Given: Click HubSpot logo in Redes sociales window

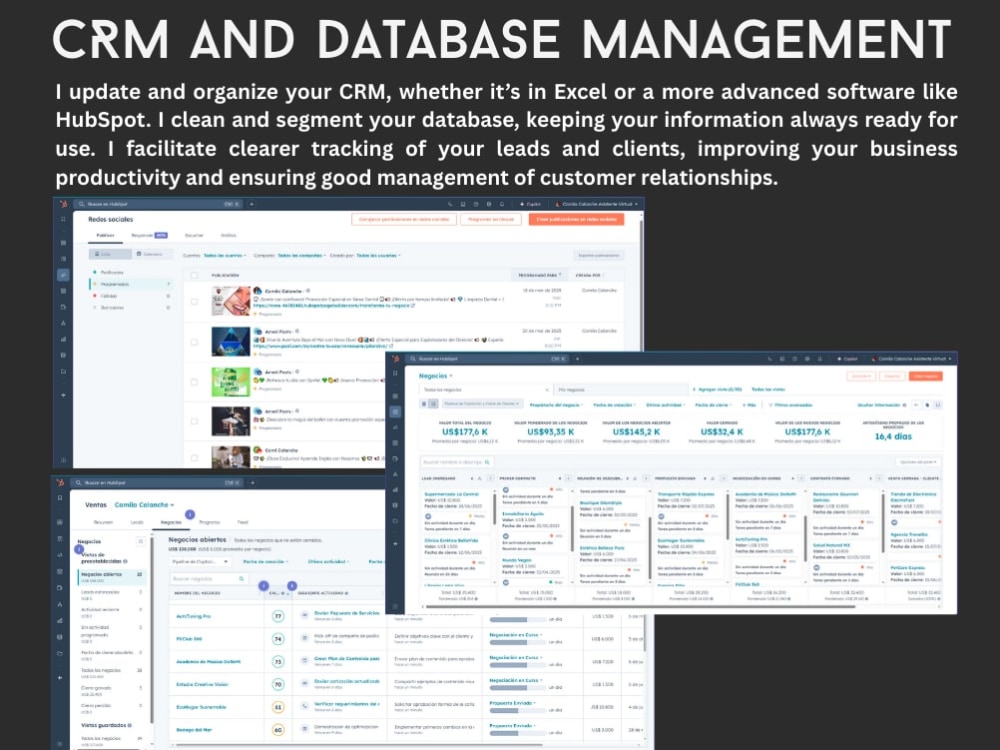Looking at the screenshot, I should point(62,204).
